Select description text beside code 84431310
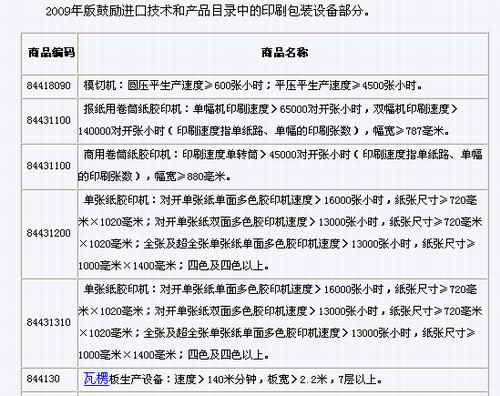The width and height of the screenshot is (500, 396). 280,322
